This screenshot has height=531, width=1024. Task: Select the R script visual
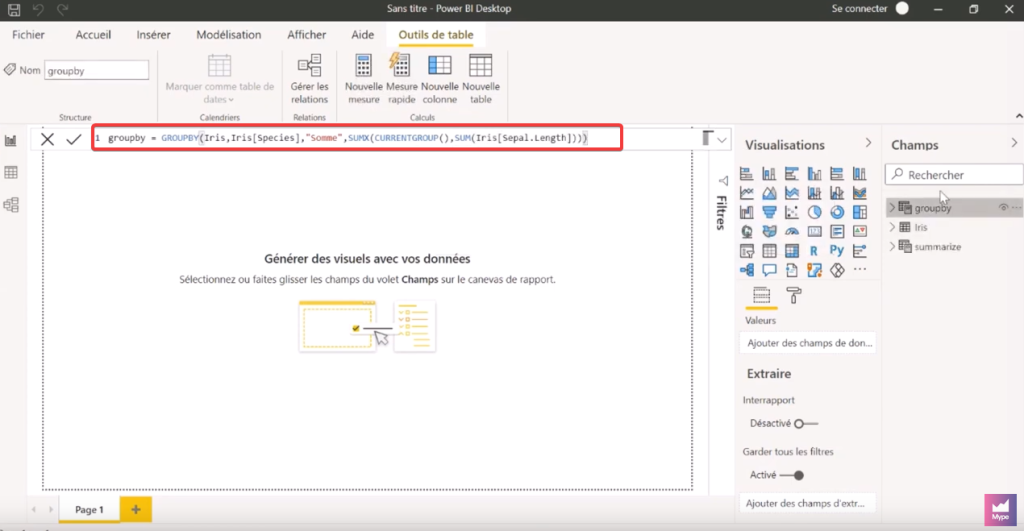click(x=814, y=251)
